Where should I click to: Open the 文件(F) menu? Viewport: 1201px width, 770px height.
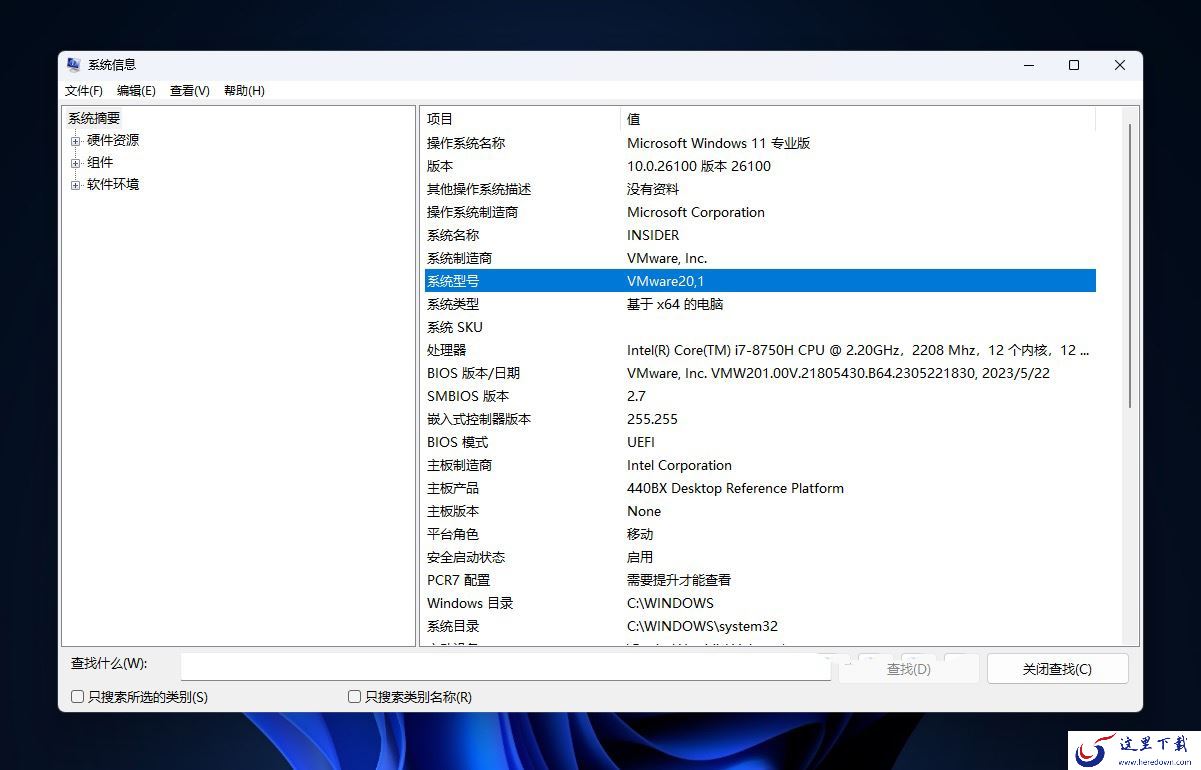(84, 91)
